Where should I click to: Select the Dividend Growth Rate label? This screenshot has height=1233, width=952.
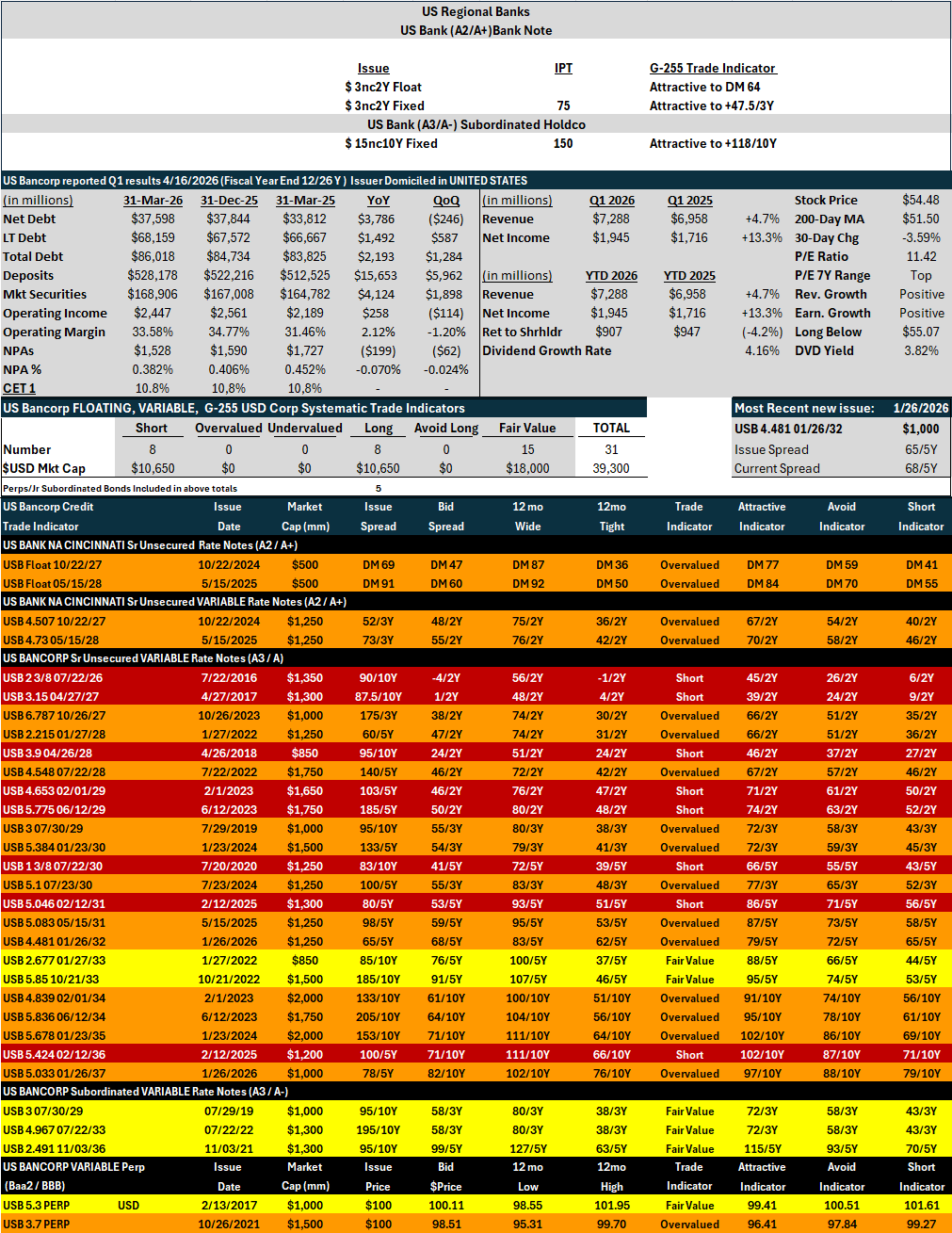pyautogui.click(x=546, y=350)
